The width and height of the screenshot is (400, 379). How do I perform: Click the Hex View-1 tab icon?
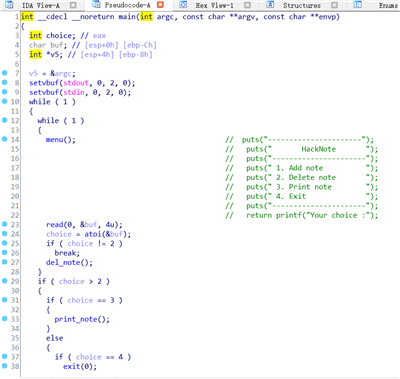[183, 5]
